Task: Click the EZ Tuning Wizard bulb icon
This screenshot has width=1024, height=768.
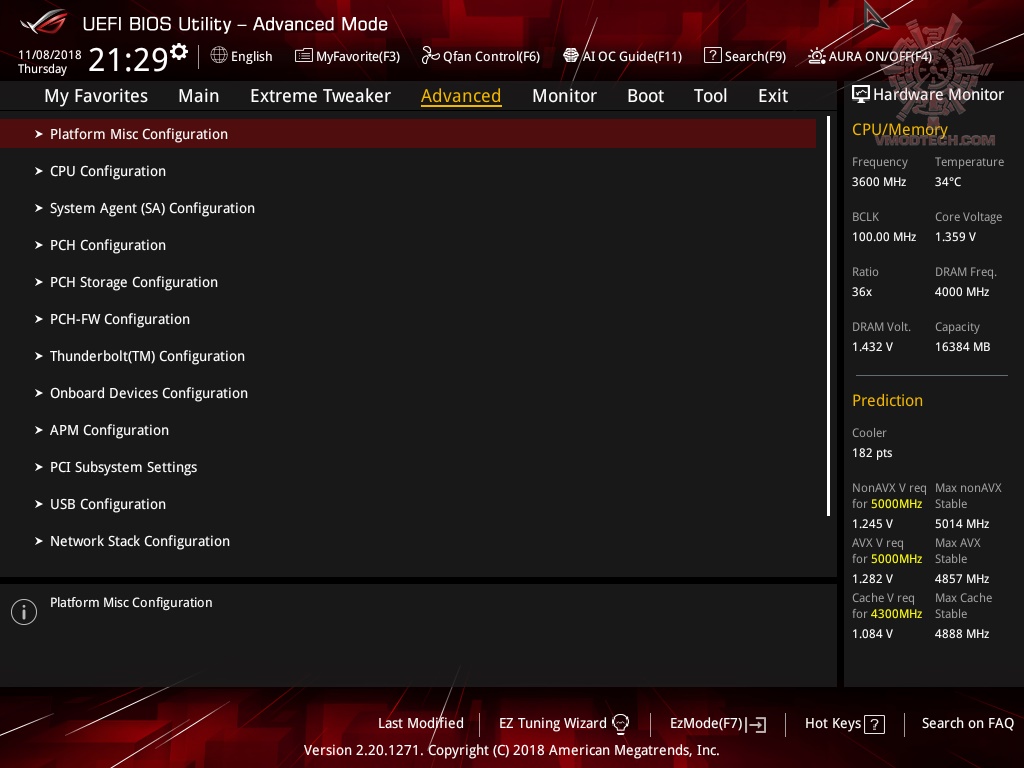Action: [x=620, y=724]
